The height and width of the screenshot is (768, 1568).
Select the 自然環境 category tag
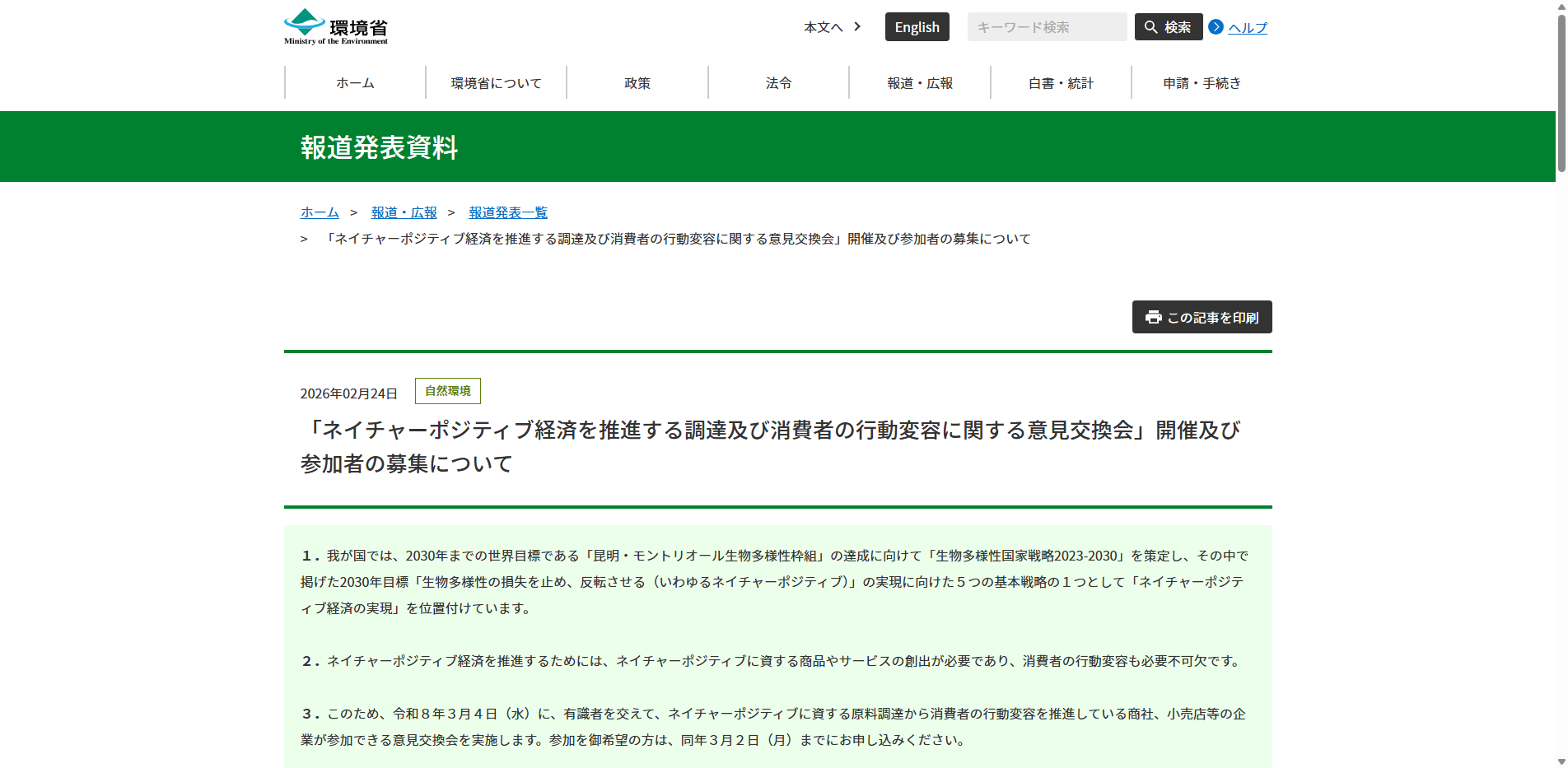coord(447,390)
